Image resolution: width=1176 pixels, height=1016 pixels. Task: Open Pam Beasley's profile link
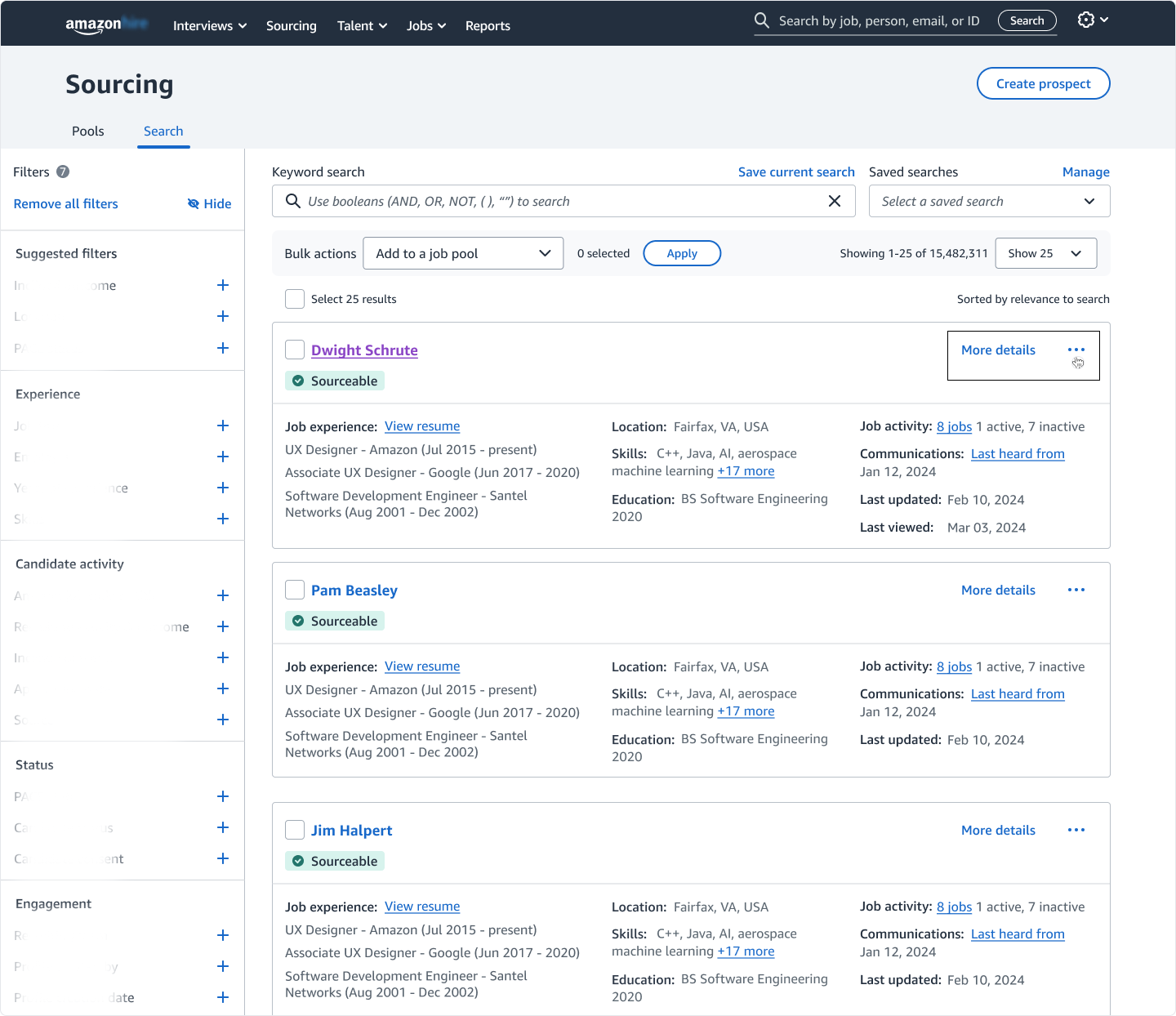354,590
